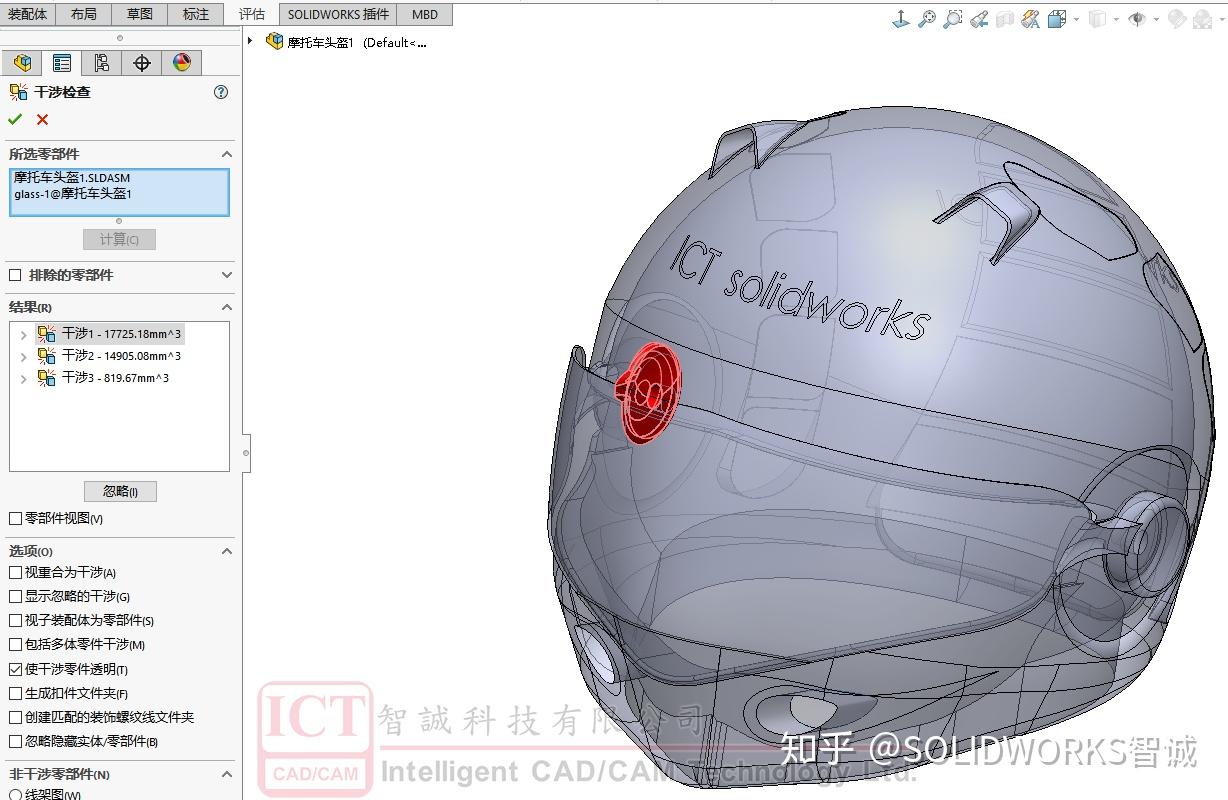Click the Zoom to Area magnifier icon
Screen dimensions: 1228x800
[952, 18]
